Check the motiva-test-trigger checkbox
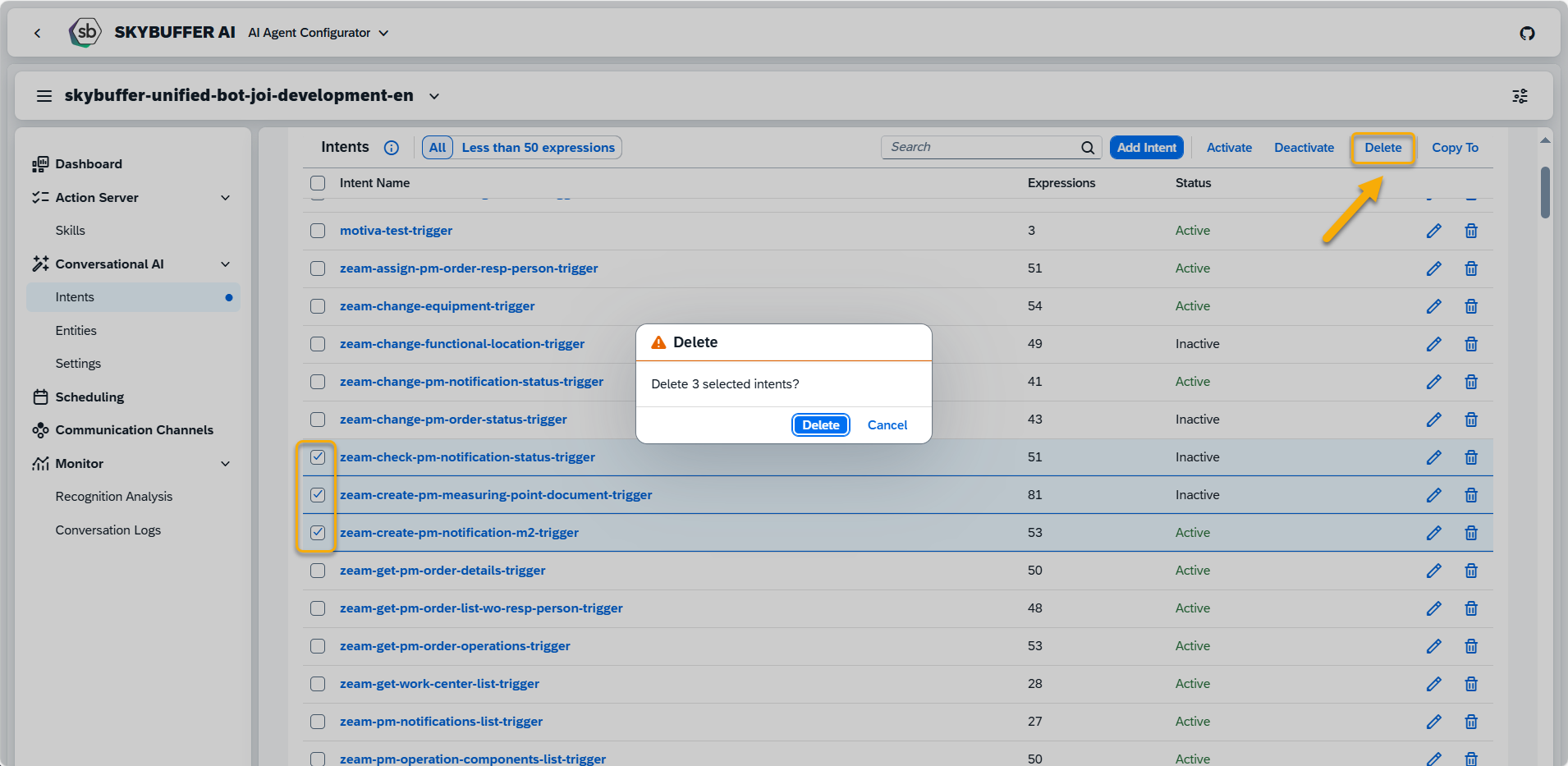The width and height of the screenshot is (1568, 766). point(318,231)
